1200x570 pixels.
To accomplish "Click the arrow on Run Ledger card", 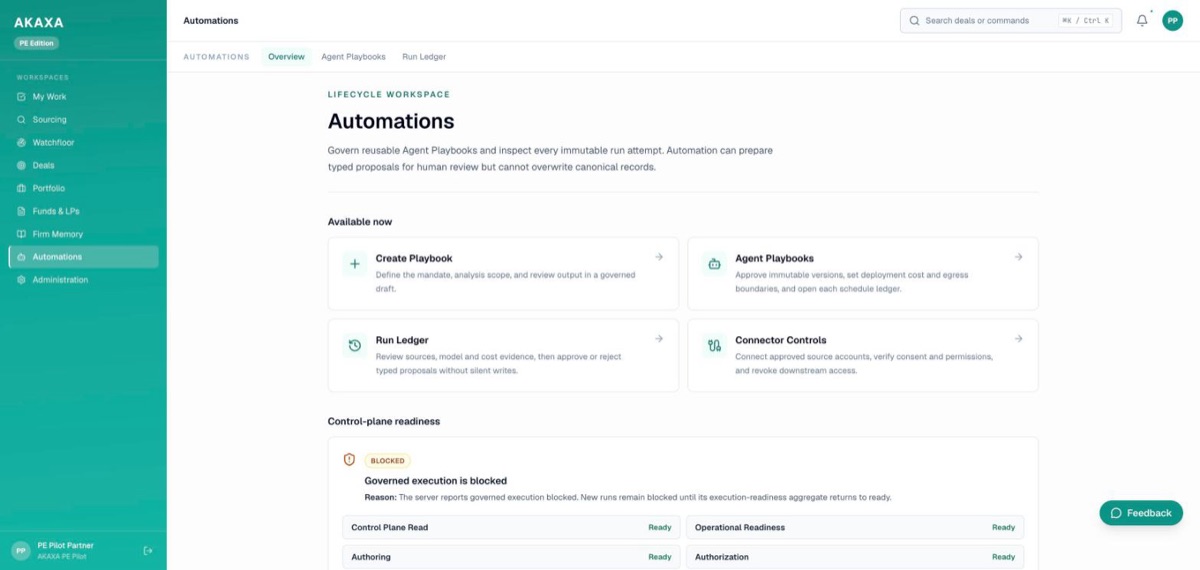I will point(659,339).
